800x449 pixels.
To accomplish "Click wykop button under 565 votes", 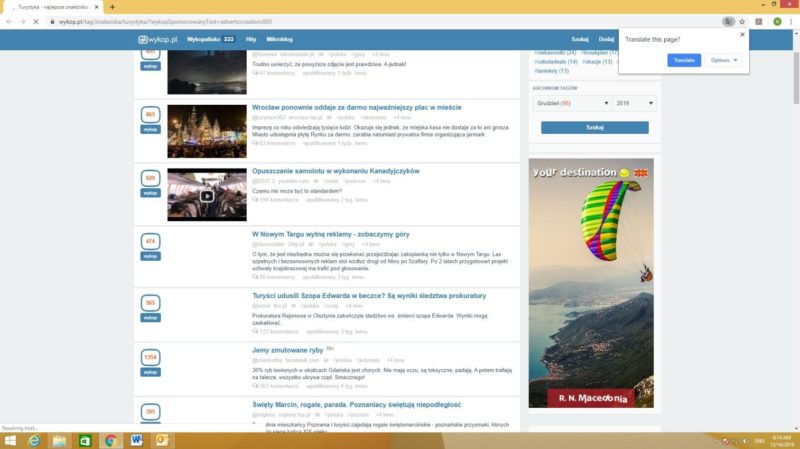I will coord(150,318).
